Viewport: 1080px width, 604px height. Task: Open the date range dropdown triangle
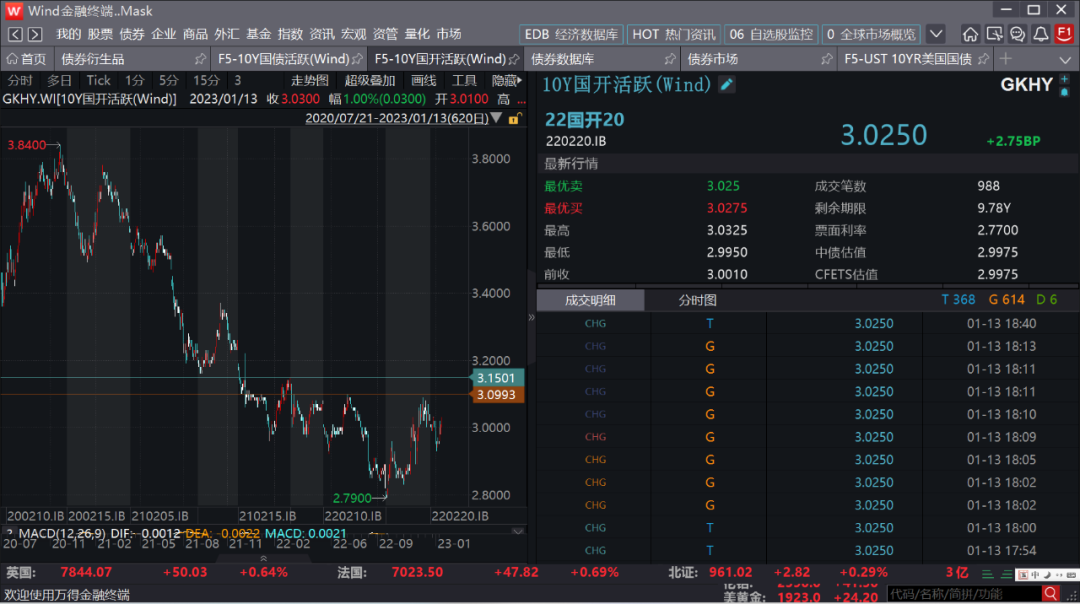(x=496, y=118)
